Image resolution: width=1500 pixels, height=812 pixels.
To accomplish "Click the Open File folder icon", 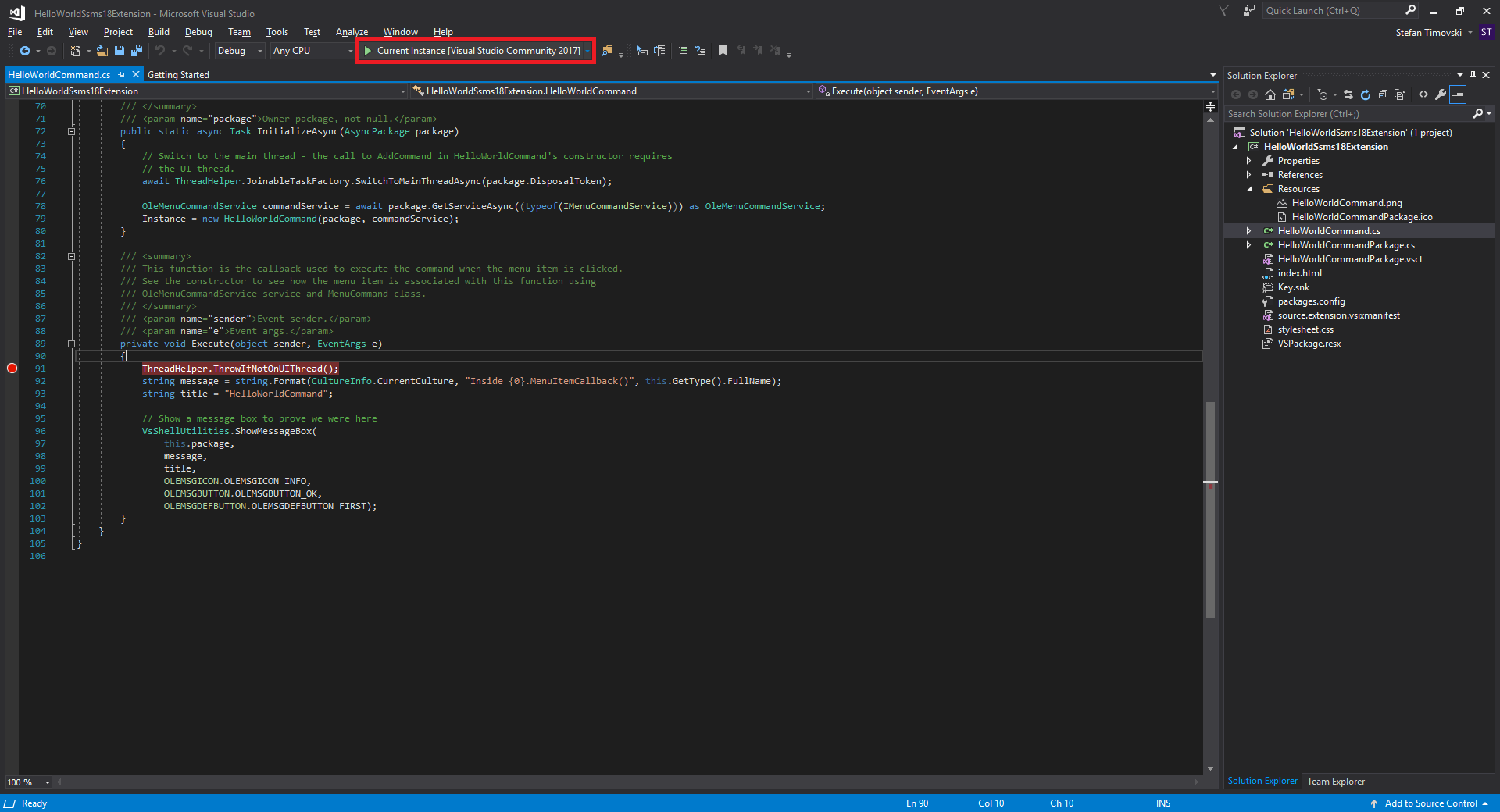I will [102, 51].
